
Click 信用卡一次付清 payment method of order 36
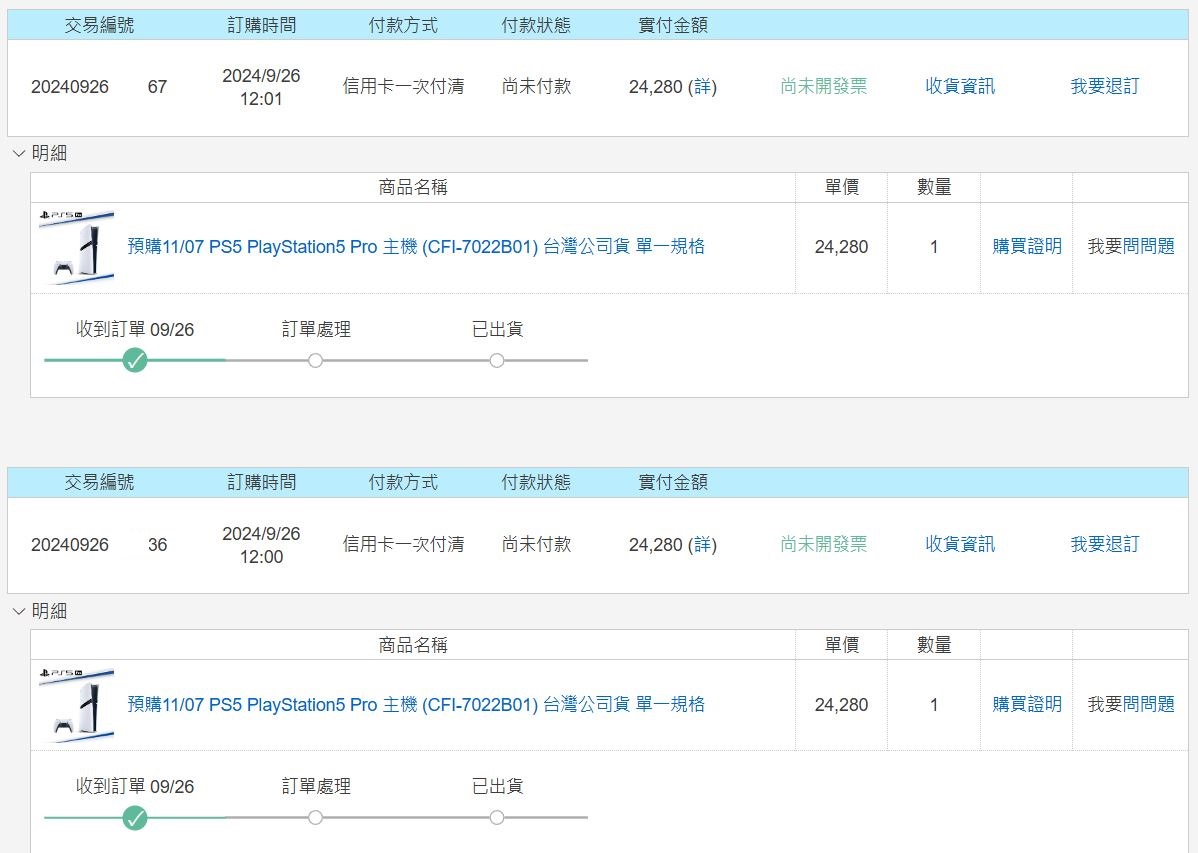coord(403,544)
